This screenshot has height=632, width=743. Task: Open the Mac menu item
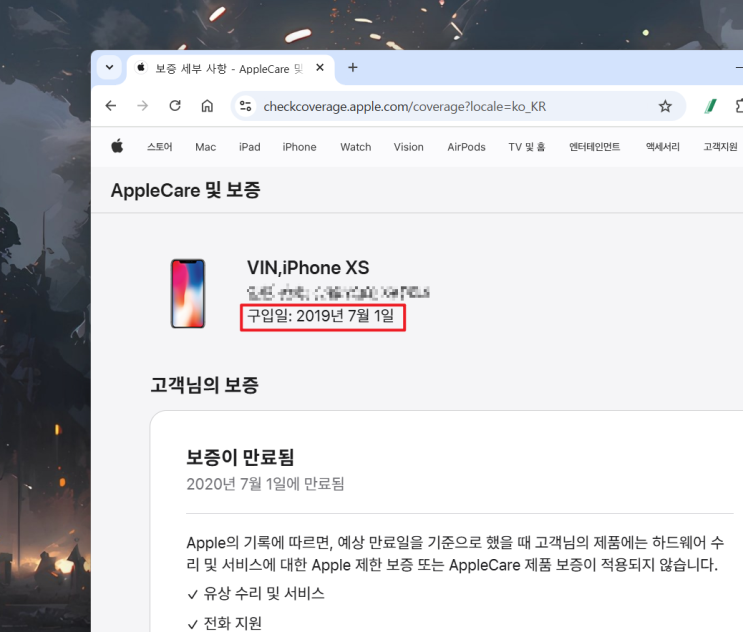coord(206,147)
